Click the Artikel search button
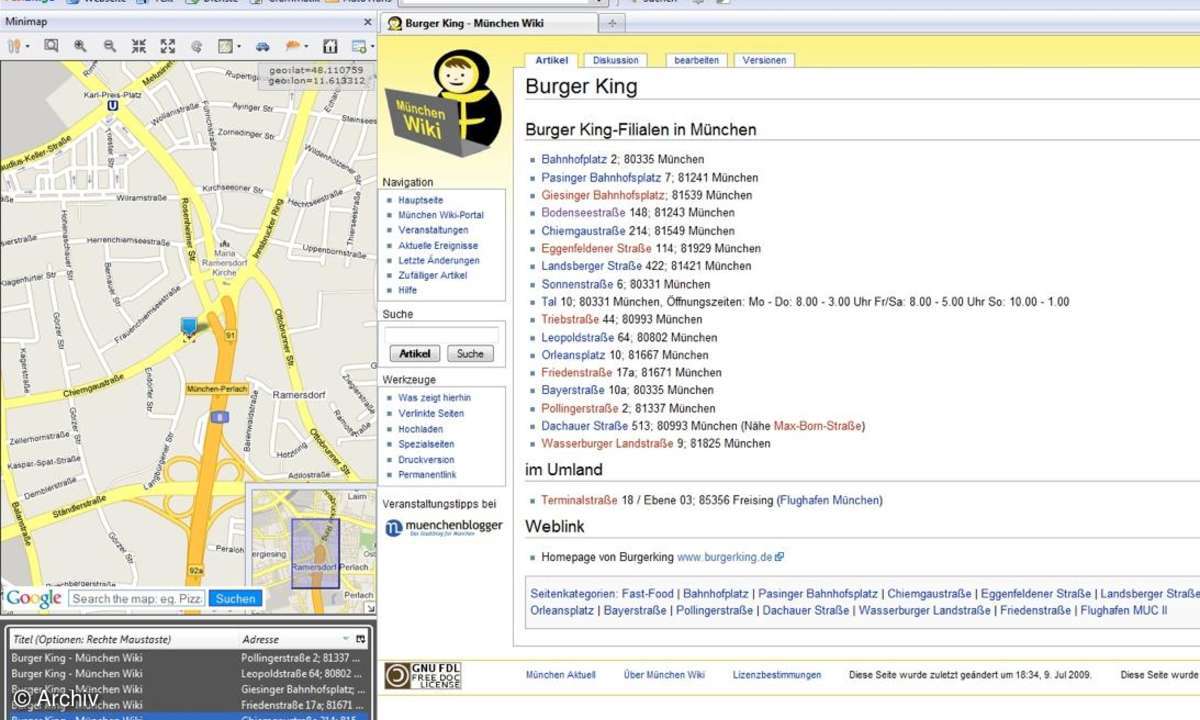 [415, 353]
